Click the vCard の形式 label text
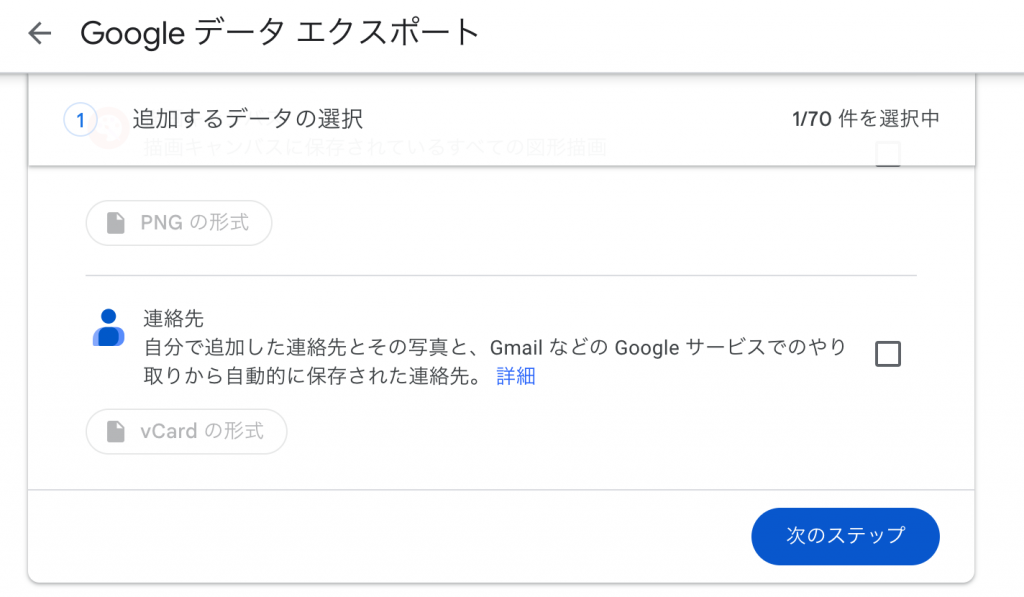 (202, 431)
